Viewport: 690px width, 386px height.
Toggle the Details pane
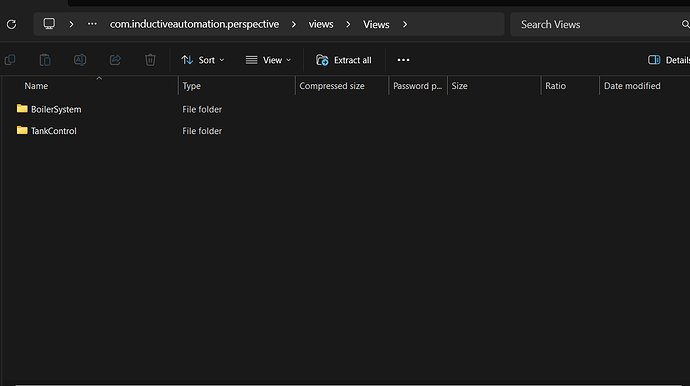coord(668,60)
